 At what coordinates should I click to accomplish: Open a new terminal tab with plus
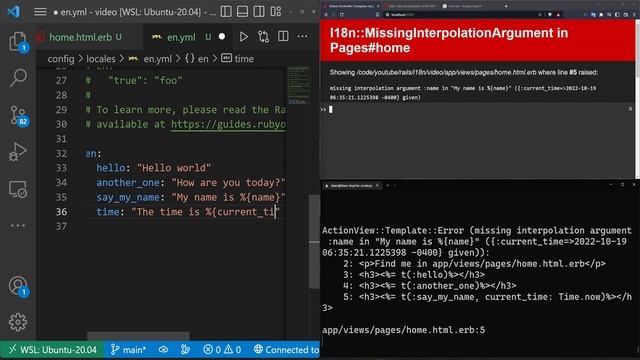pyautogui.click(x=387, y=186)
